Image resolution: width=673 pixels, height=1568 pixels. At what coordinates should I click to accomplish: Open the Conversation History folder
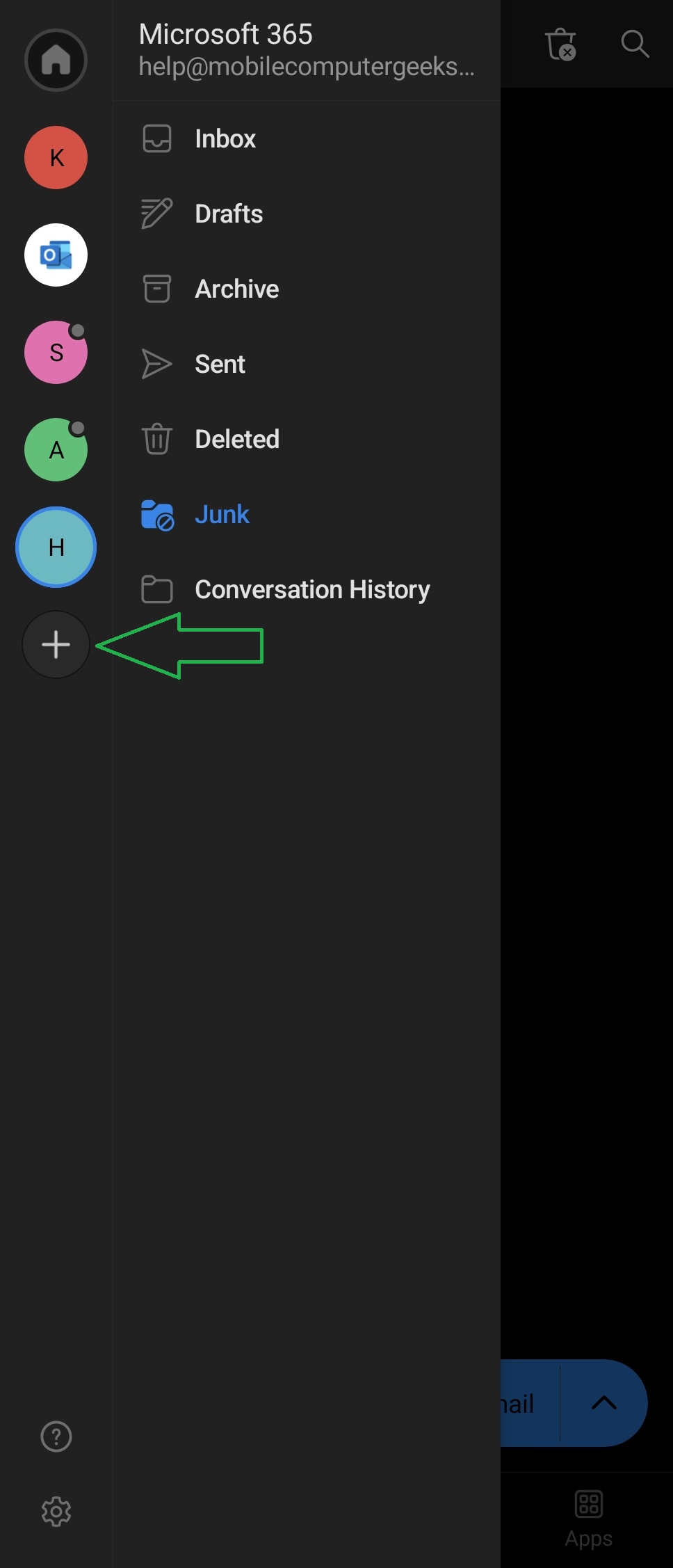[x=311, y=589]
